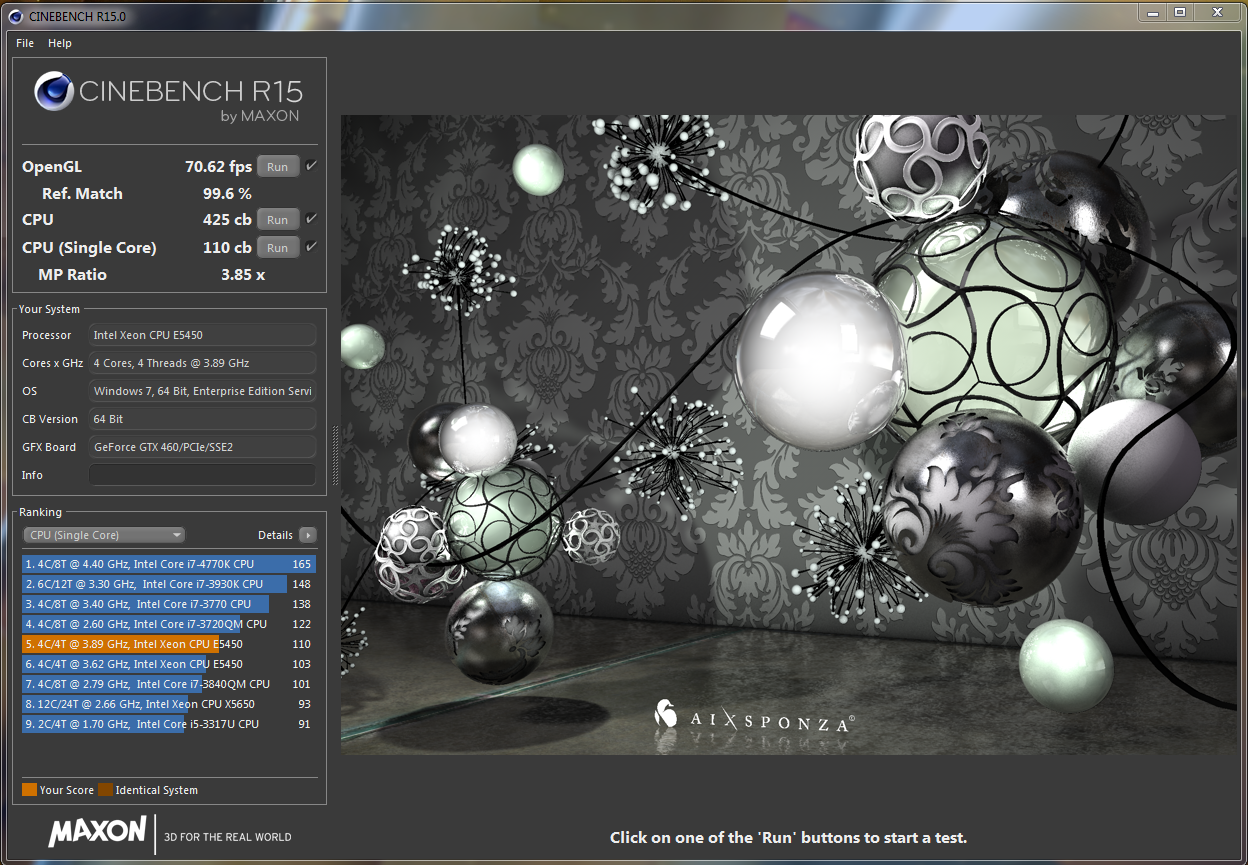Toggle the CPU test checkmark
This screenshot has height=865, width=1248.
[x=312, y=219]
